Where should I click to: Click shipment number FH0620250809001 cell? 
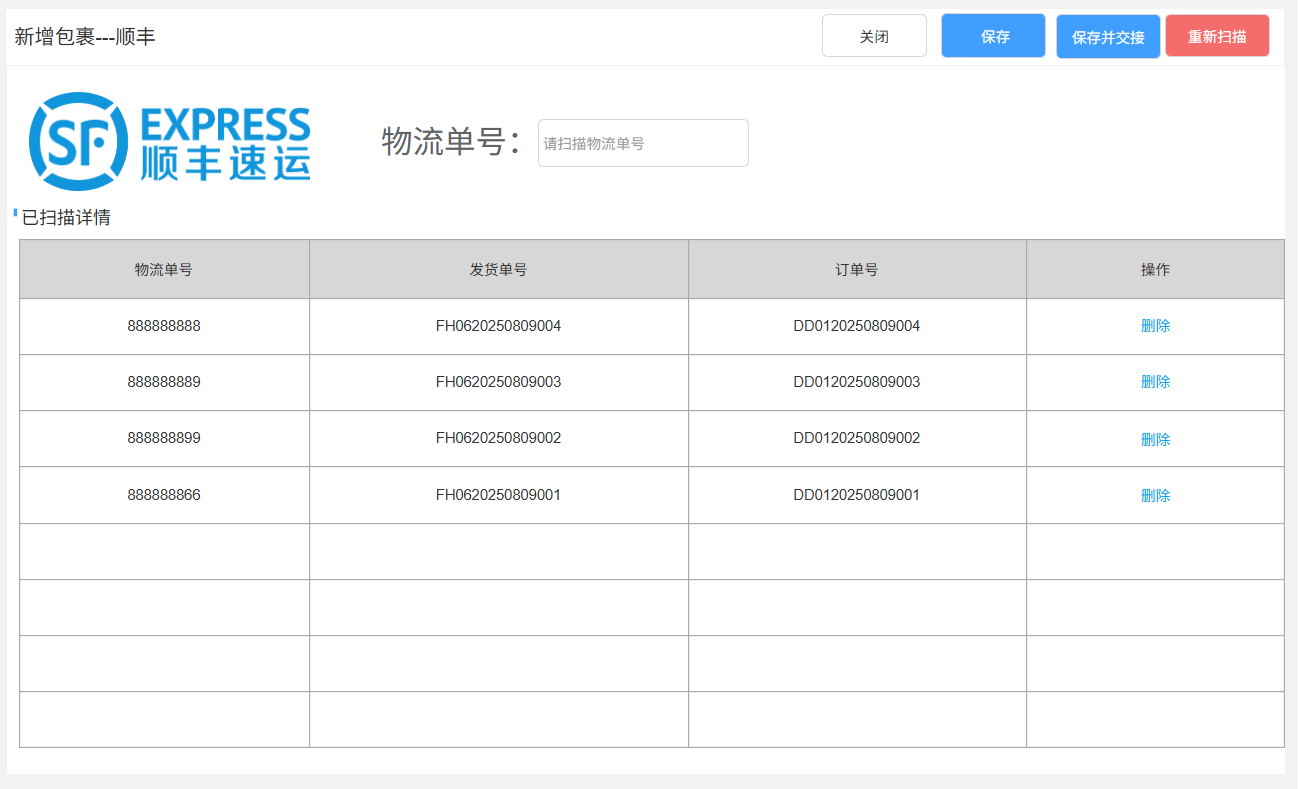click(498, 495)
